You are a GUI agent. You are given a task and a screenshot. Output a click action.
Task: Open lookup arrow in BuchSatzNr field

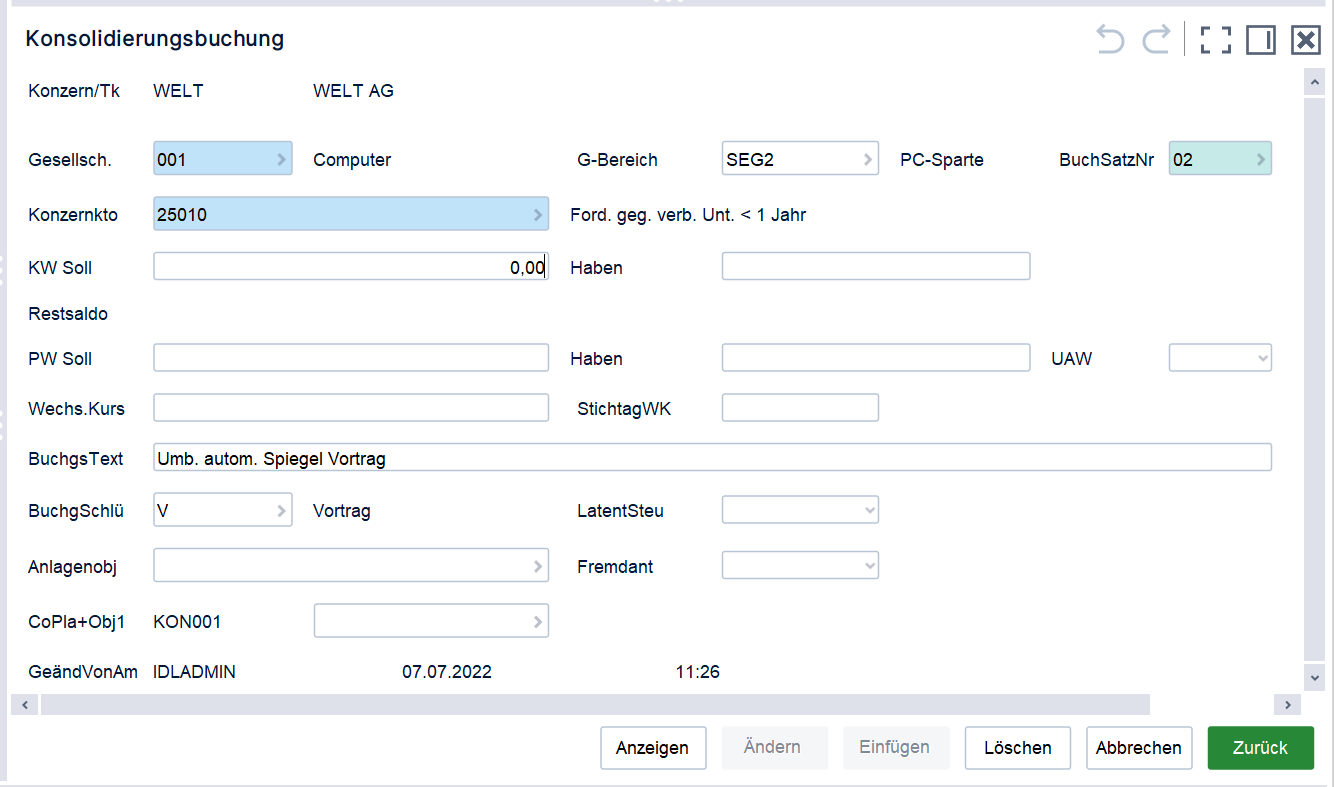tap(1260, 159)
